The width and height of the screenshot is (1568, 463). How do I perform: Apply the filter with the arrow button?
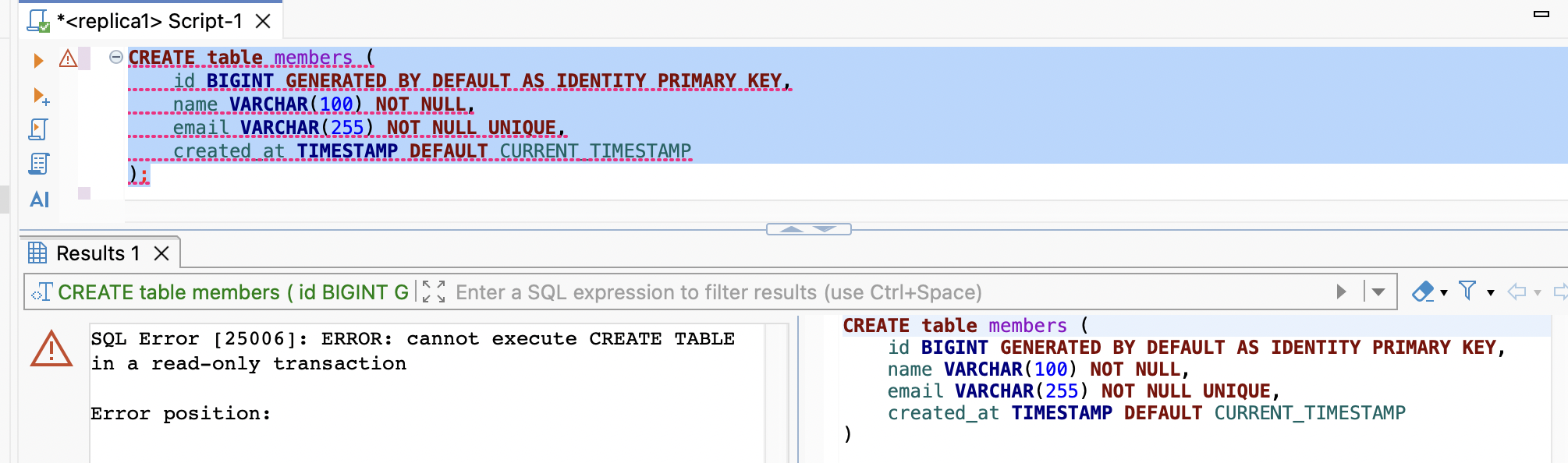[x=1342, y=292]
